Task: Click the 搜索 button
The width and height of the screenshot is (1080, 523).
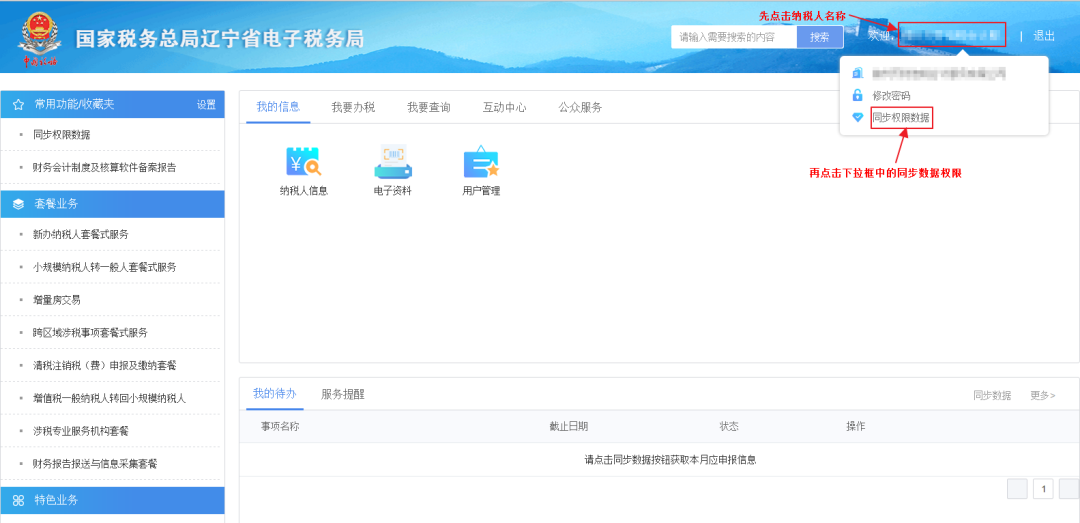Action: pos(820,37)
